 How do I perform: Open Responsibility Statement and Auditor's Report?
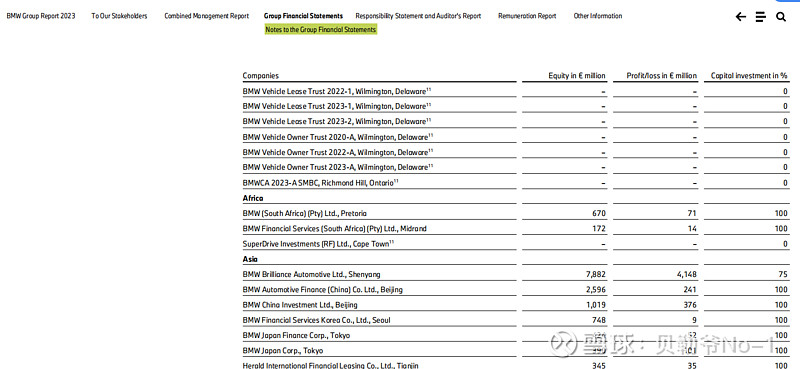click(x=418, y=16)
